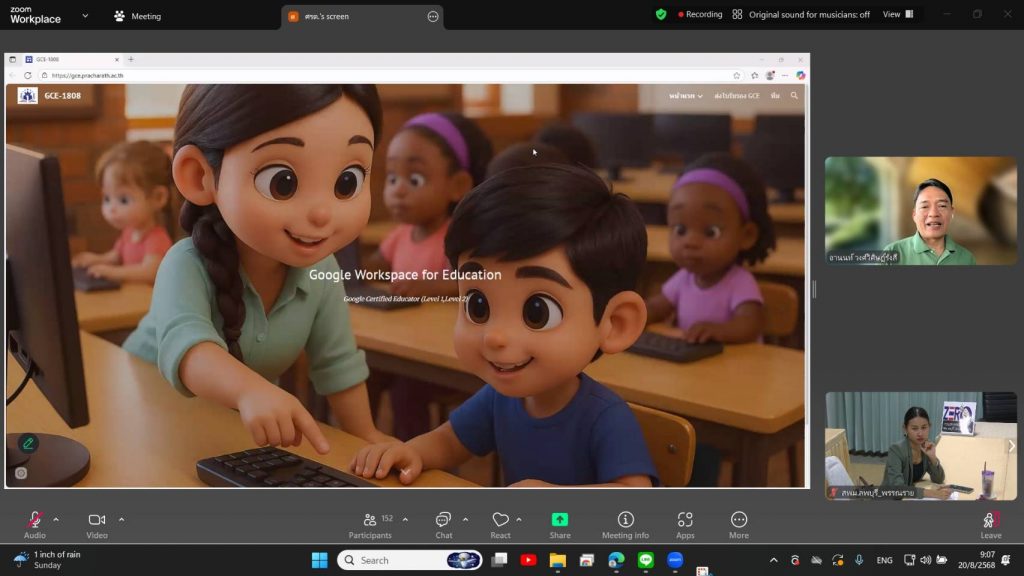Open the Participants panel
This screenshot has width=1024, height=576.
370,524
